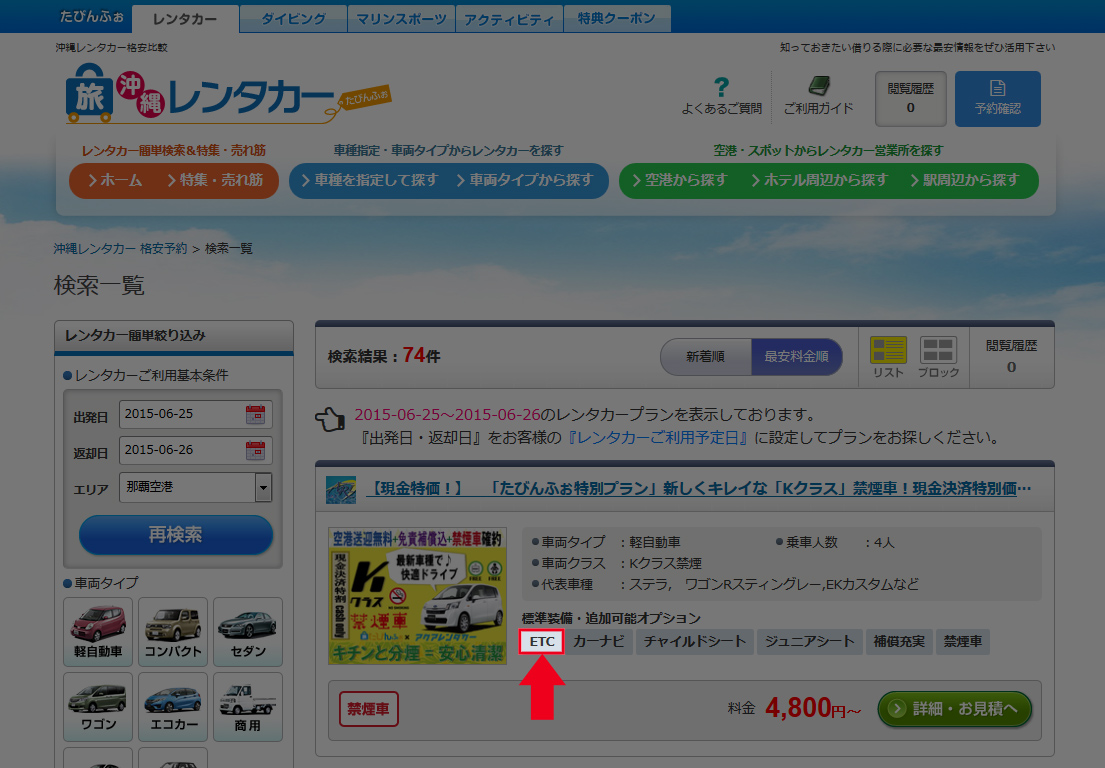Image resolution: width=1105 pixels, height=768 pixels.
Task: Click the 再検索 search button
Action: pyautogui.click(x=175, y=535)
